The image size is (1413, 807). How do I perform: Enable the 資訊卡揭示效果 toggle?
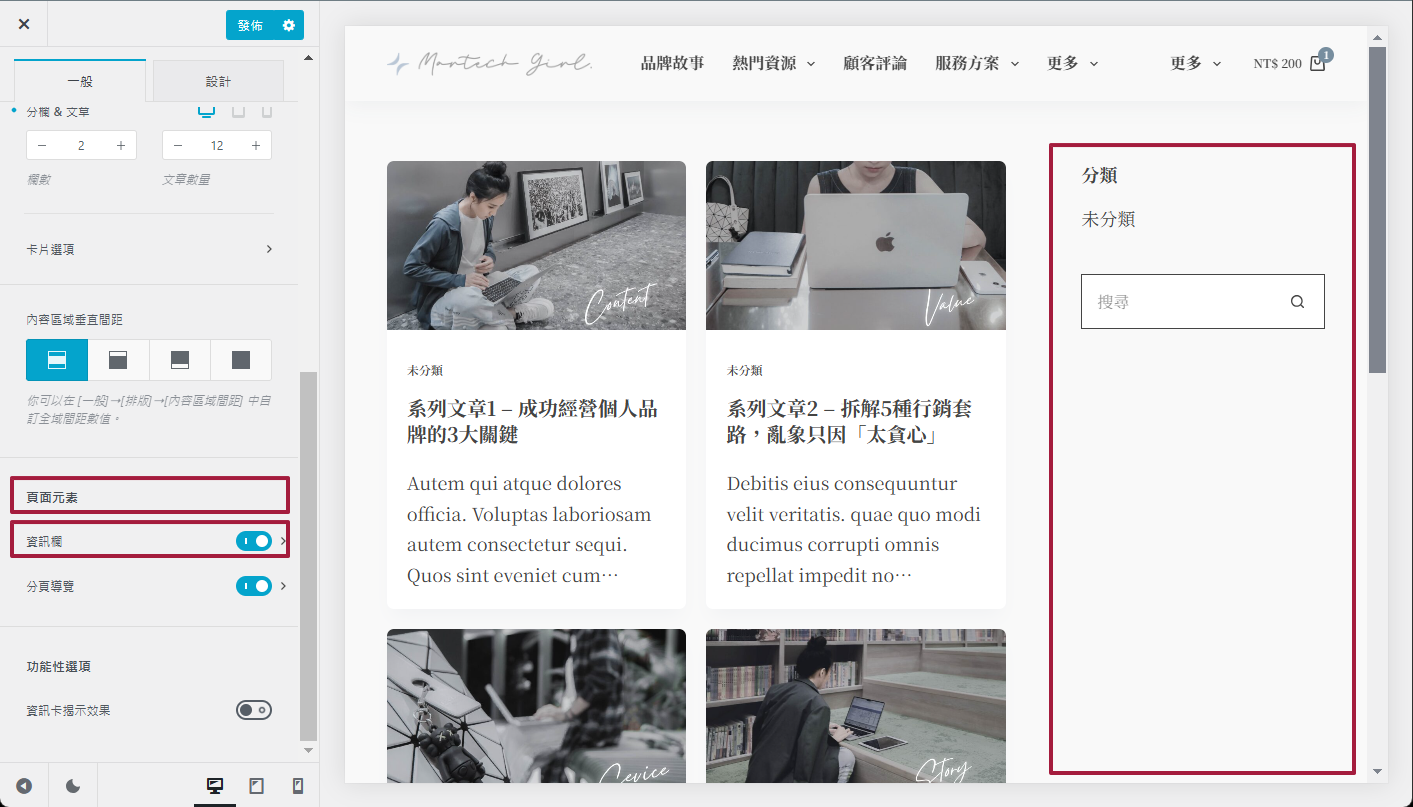click(x=254, y=710)
